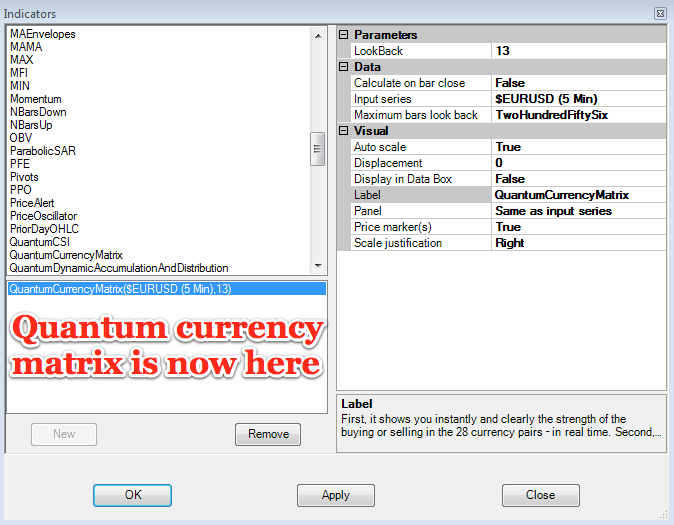
Task: Select Pivots indicator
Action: point(24,177)
